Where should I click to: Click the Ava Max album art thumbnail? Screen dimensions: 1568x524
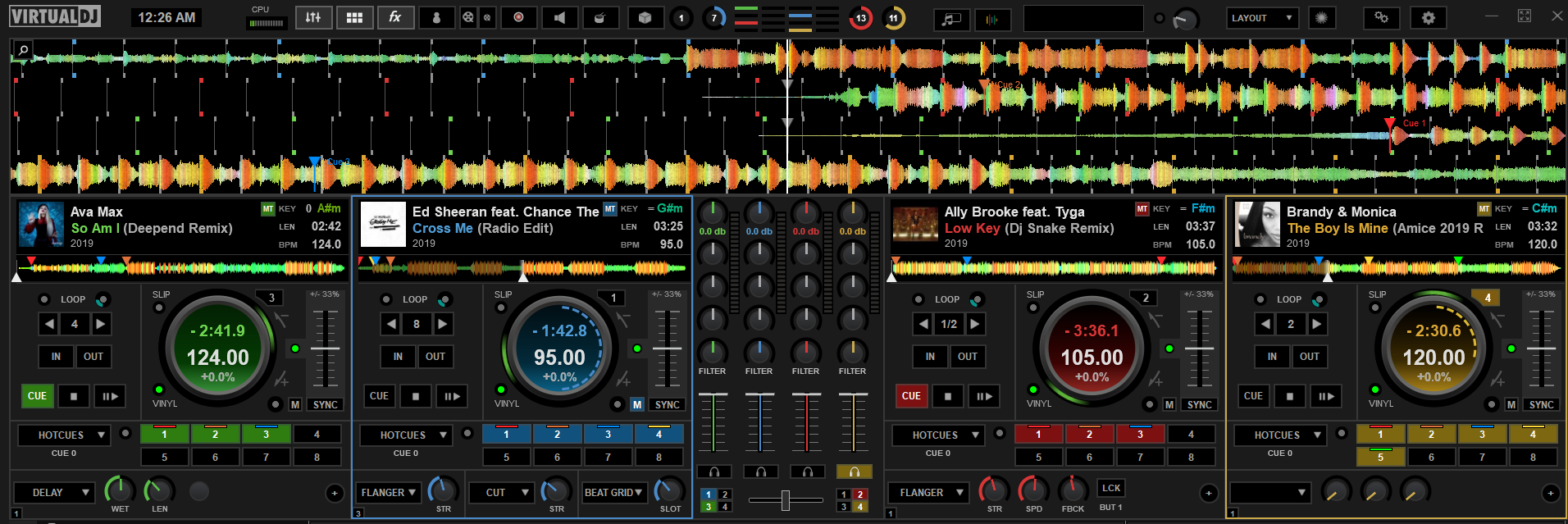tap(41, 225)
